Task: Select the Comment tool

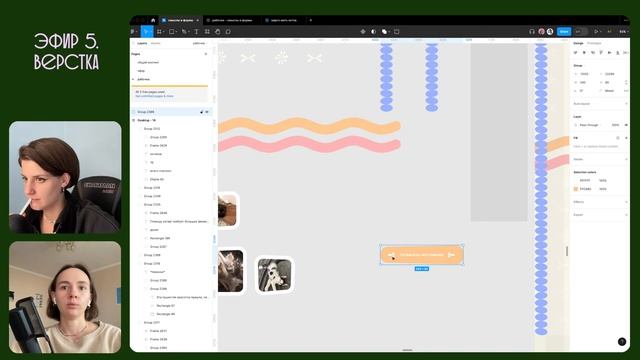Action: coord(228,31)
